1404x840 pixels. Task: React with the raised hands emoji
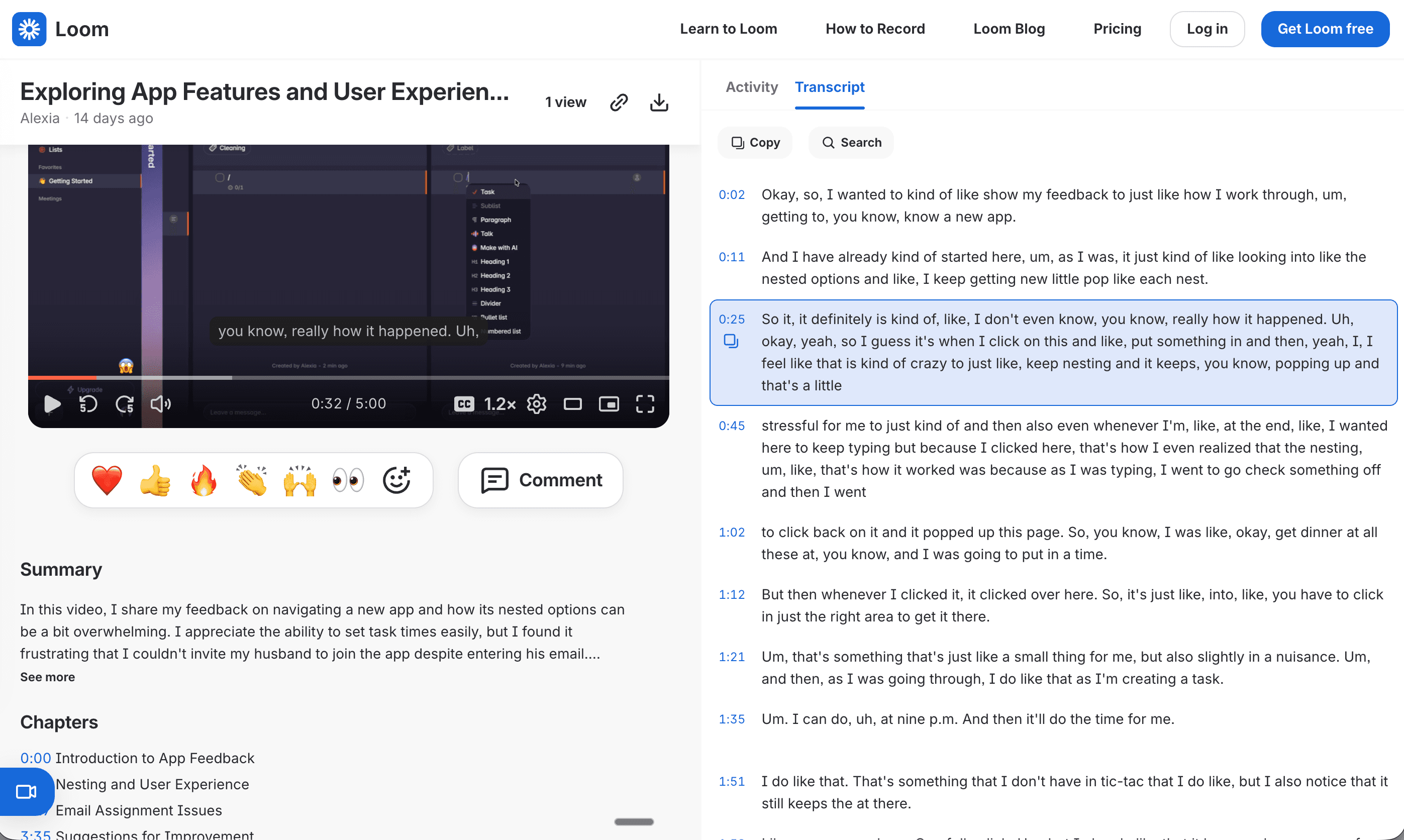pyautogui.click(x=300, y=480)
